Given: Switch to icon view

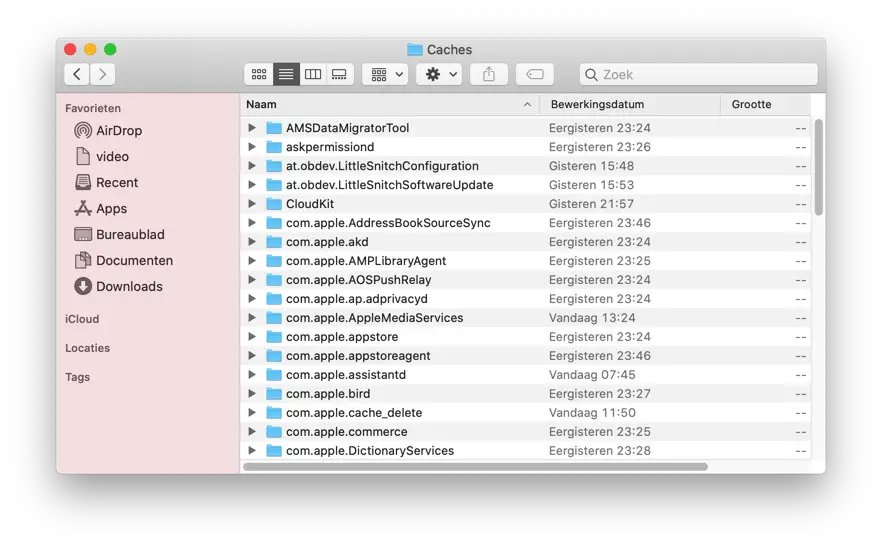Looking at the screenshot, I should tap(259, 74).
